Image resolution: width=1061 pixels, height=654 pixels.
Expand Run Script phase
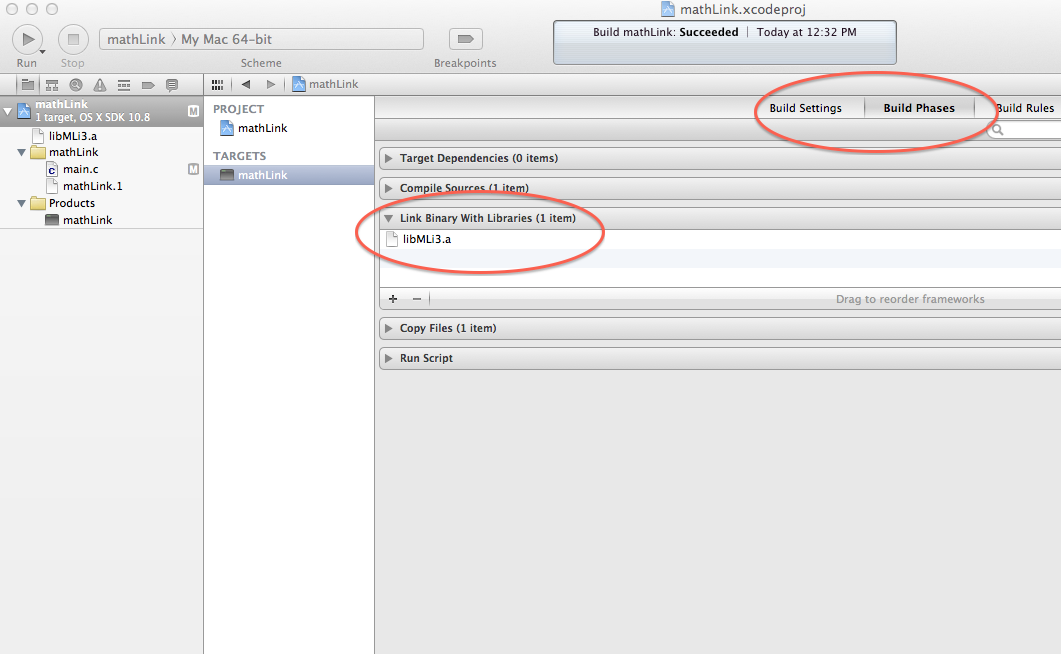388,358
